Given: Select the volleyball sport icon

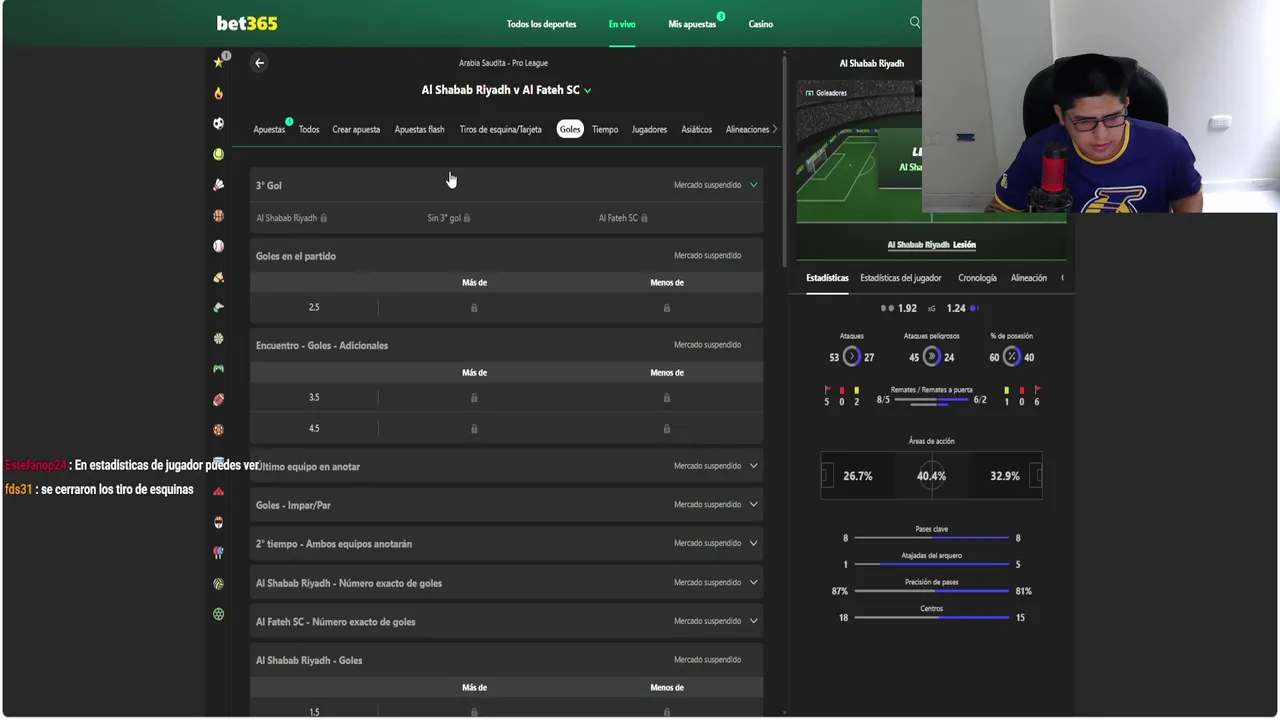Looking at the screenshot, I should tap(218, 583).
